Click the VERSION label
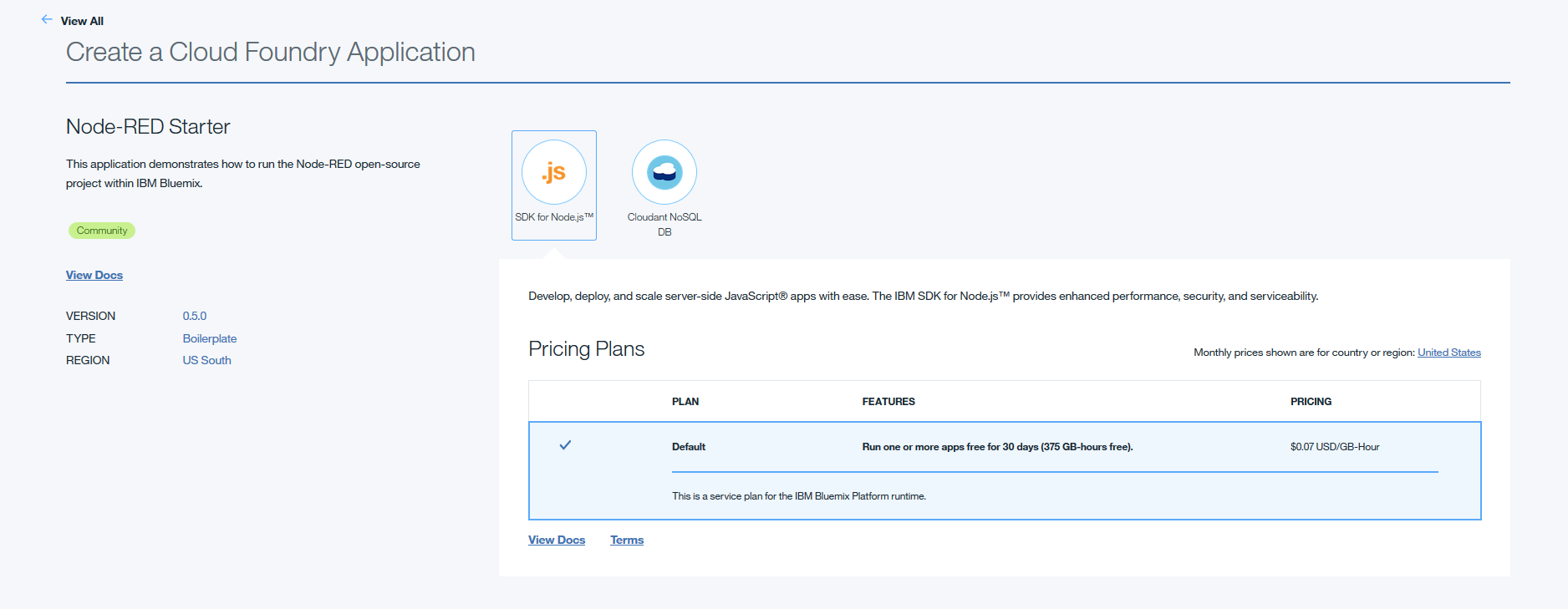This screenshot has height=609, width=1568. click(91, 316)
